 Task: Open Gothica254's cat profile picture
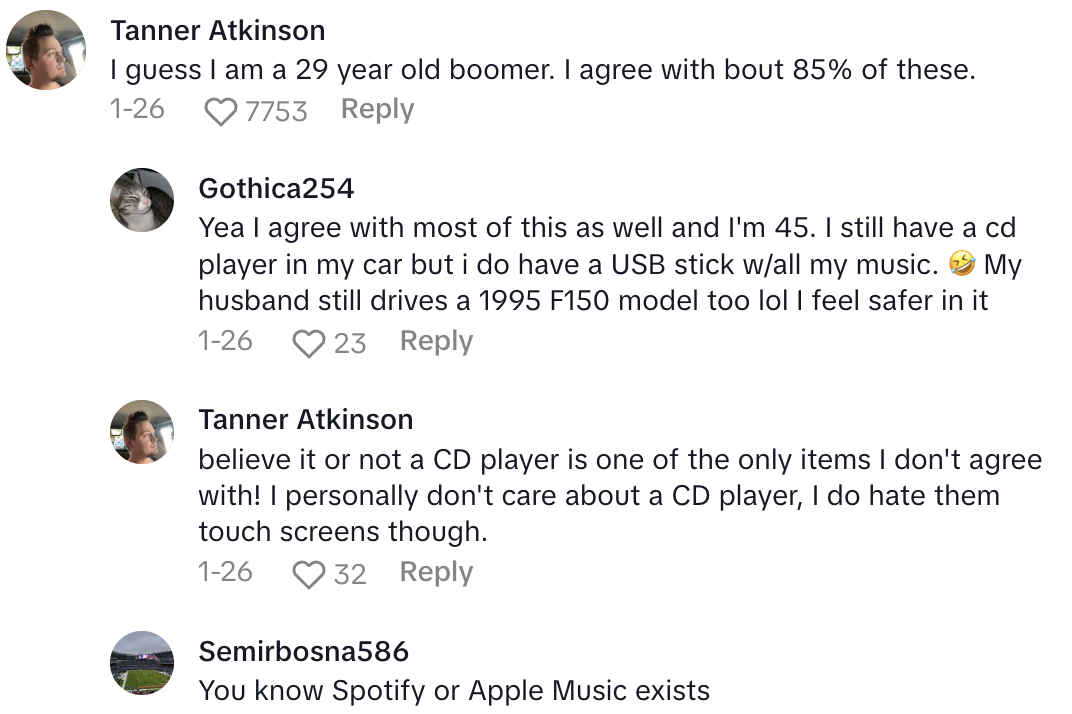click(142, 200)
